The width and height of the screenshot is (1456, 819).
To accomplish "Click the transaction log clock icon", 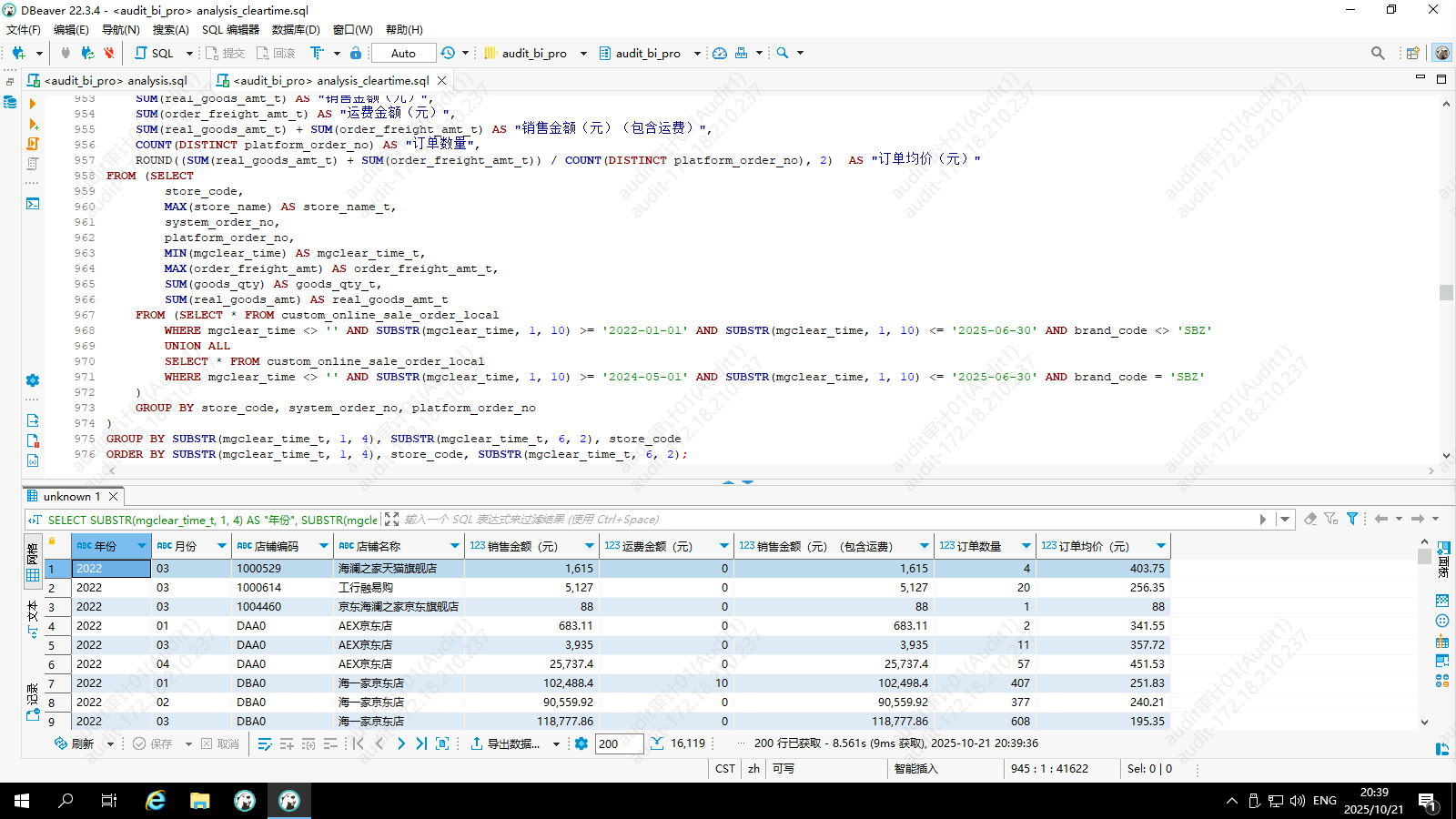I will tap(448, 53).
